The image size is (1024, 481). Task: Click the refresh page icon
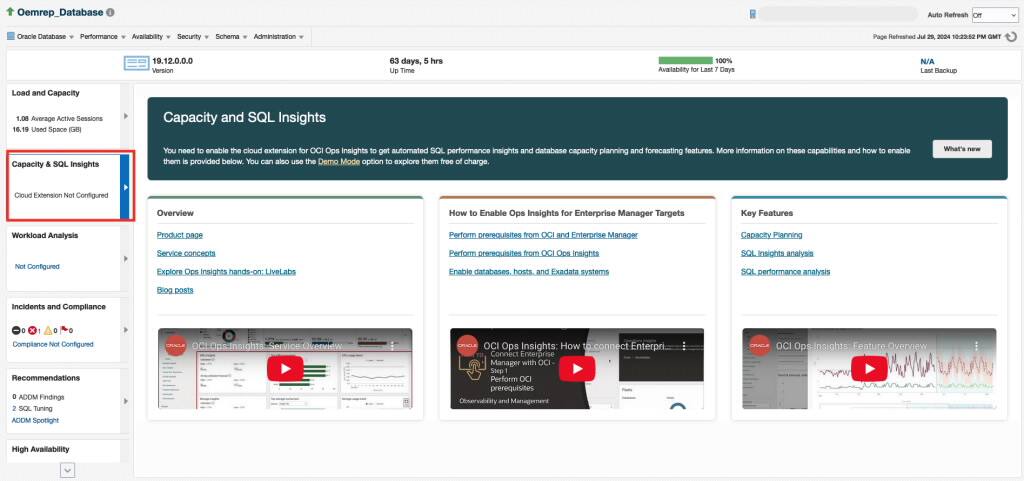[x=1012, y=37]
